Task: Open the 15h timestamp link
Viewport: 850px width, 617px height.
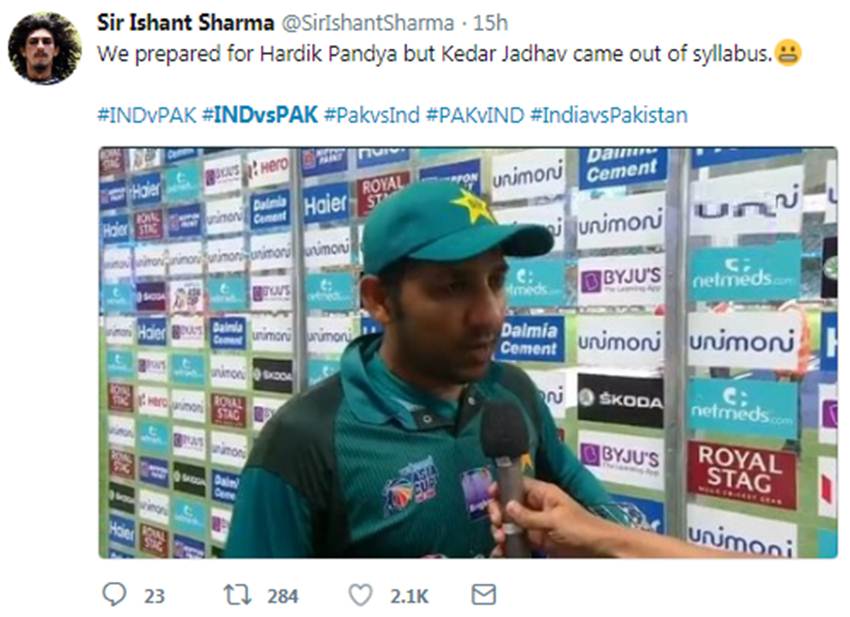Action: tap(491, 23)
